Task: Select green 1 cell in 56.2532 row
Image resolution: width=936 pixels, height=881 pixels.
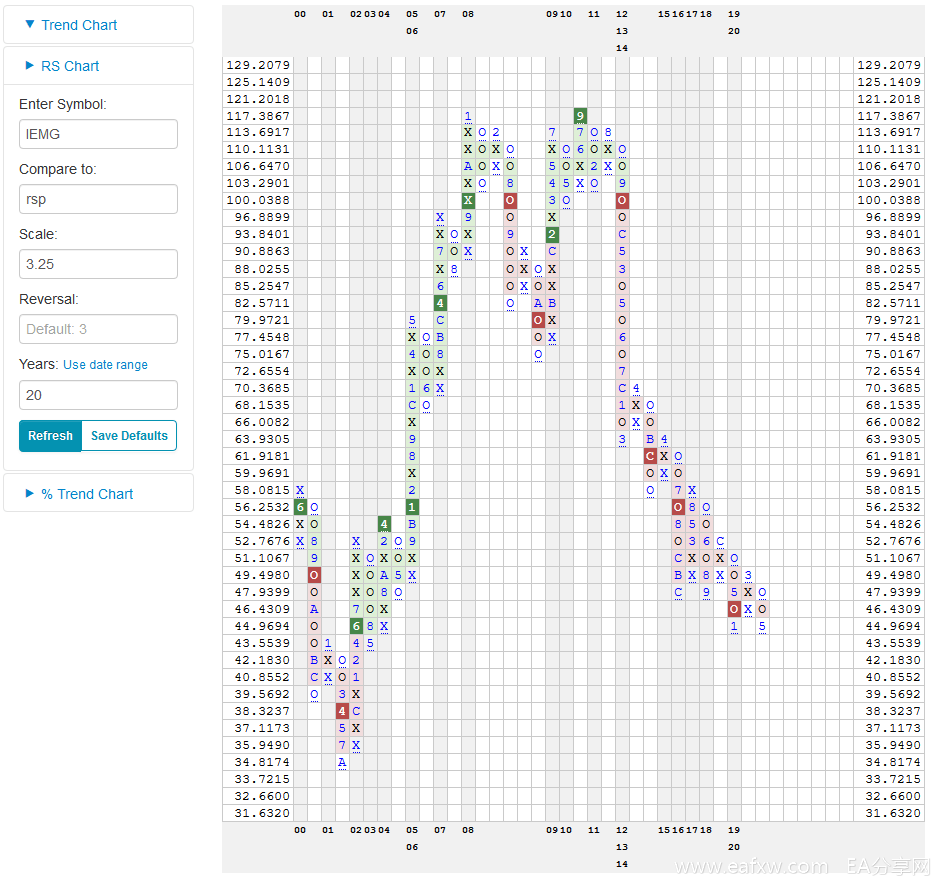Action: [412, 507]
